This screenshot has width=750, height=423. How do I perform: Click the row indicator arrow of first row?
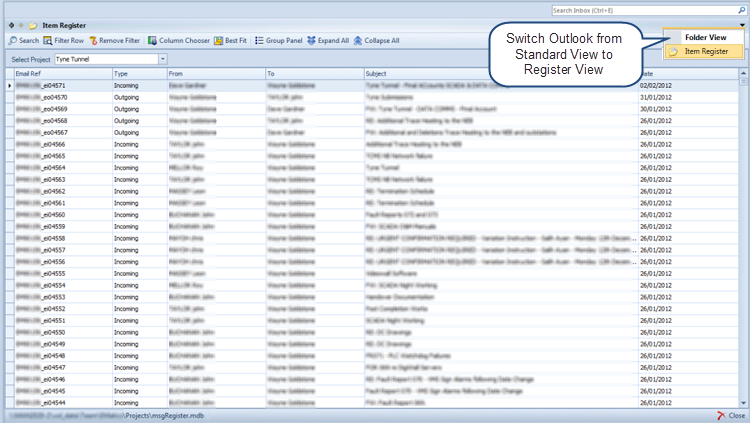click(10, 86)
